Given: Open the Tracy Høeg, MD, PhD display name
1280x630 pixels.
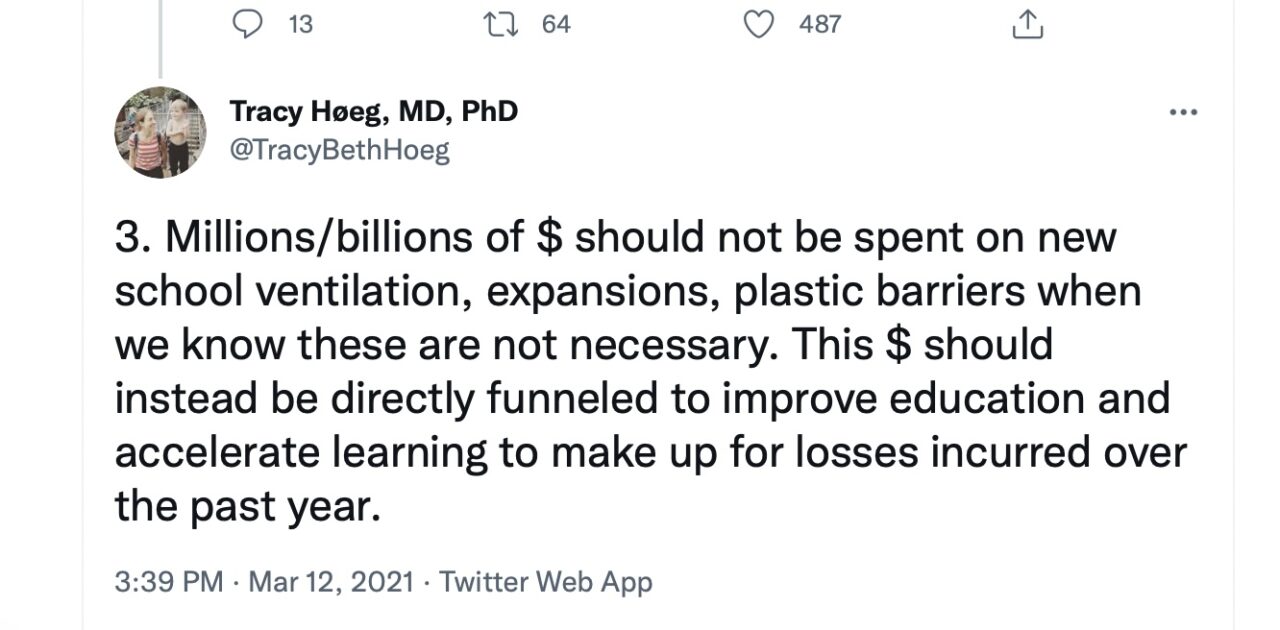Looking at the screenshot, I should 374,111.
